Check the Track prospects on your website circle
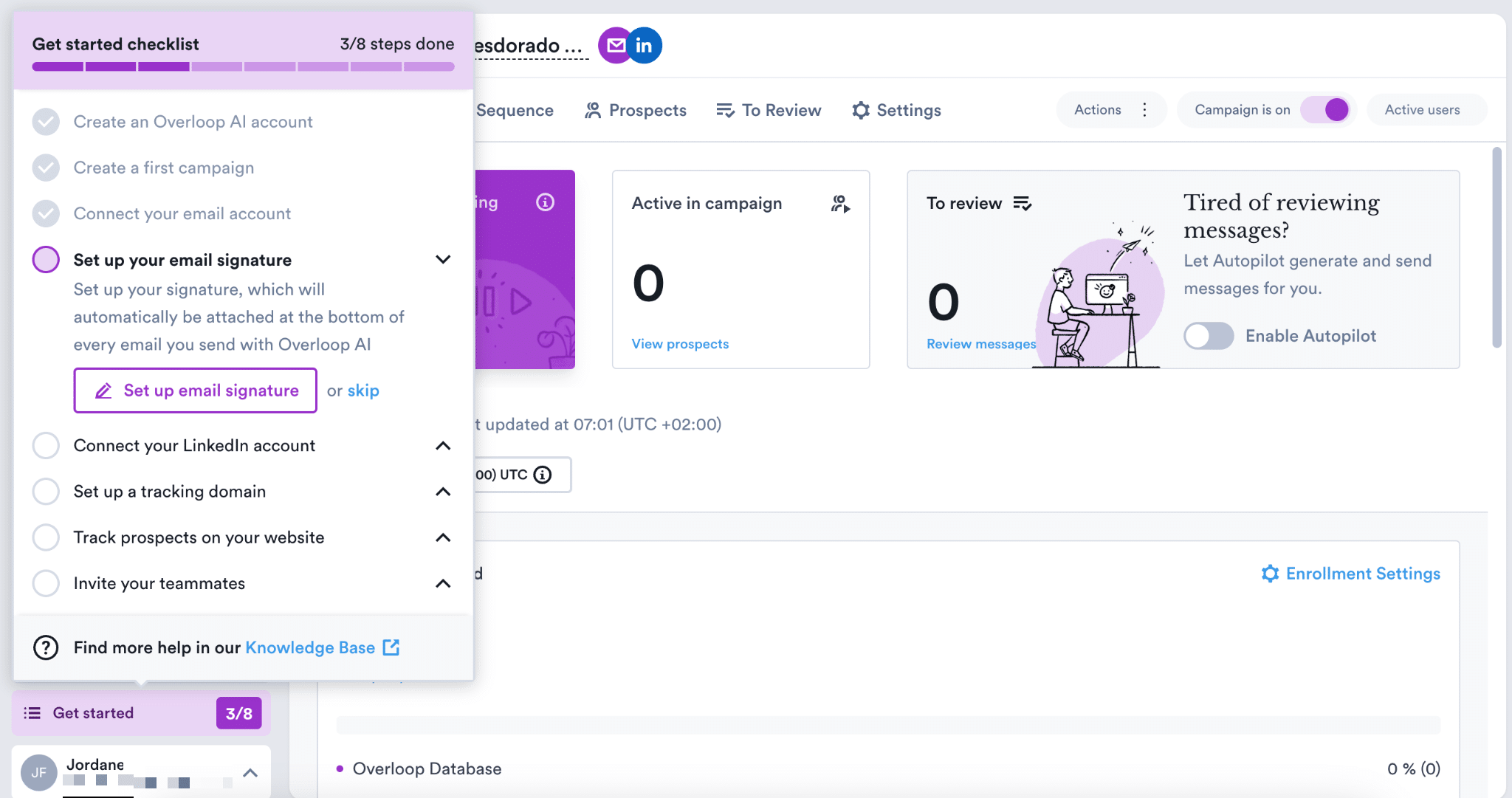This screenshot has width=1512, height=798. coord(46,537)
